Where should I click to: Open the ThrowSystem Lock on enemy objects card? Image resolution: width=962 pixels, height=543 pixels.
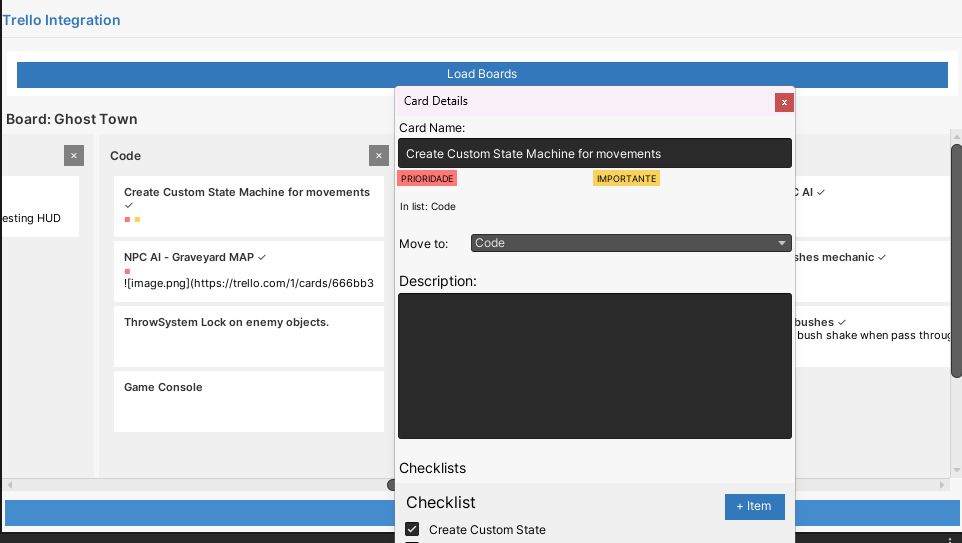coord(248,336)
